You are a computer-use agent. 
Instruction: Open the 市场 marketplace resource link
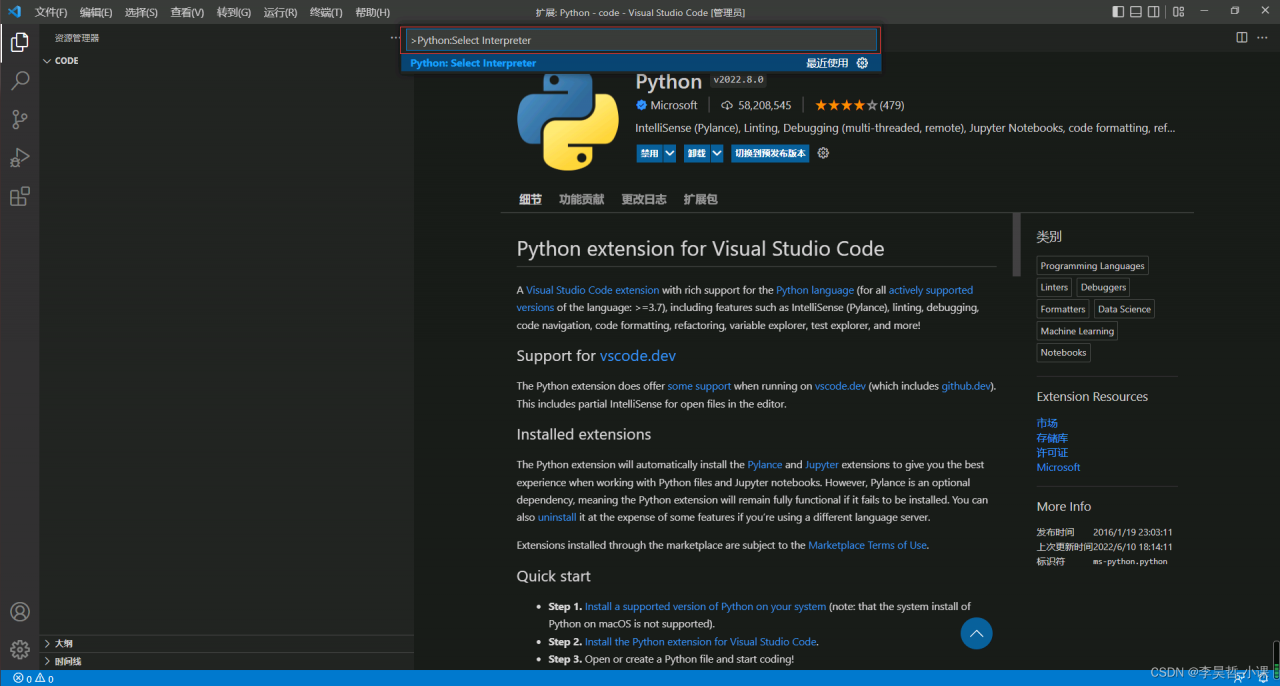click(1047, 423)
